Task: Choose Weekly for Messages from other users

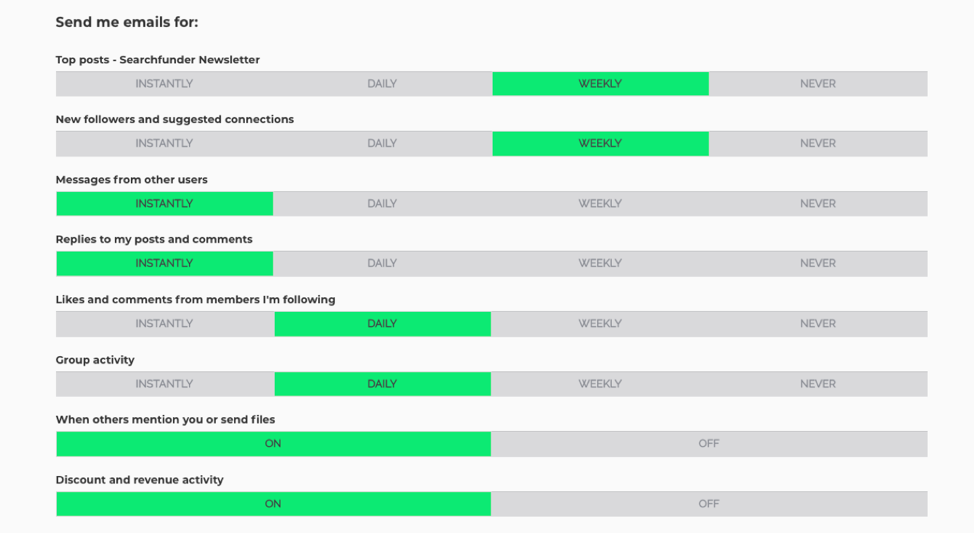Action: coord(600,204)
